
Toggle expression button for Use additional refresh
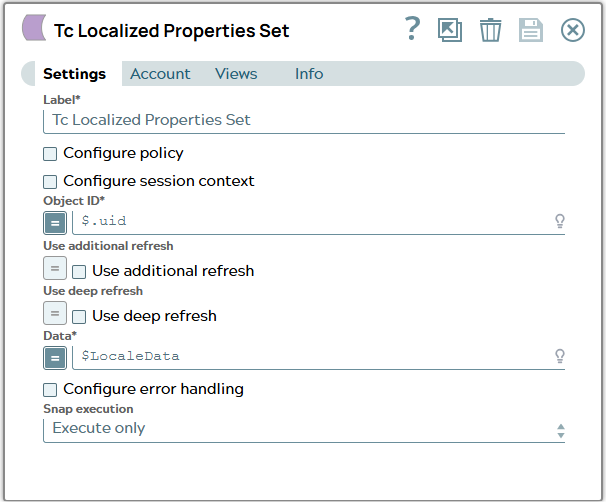[x=55, y=268]
